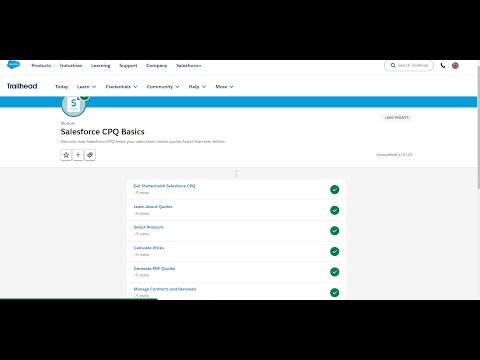The width and height of the screenshot is (480, 360).
Task: Click the Completed date text
Action: pyautogui.click(x=394, y=155)
